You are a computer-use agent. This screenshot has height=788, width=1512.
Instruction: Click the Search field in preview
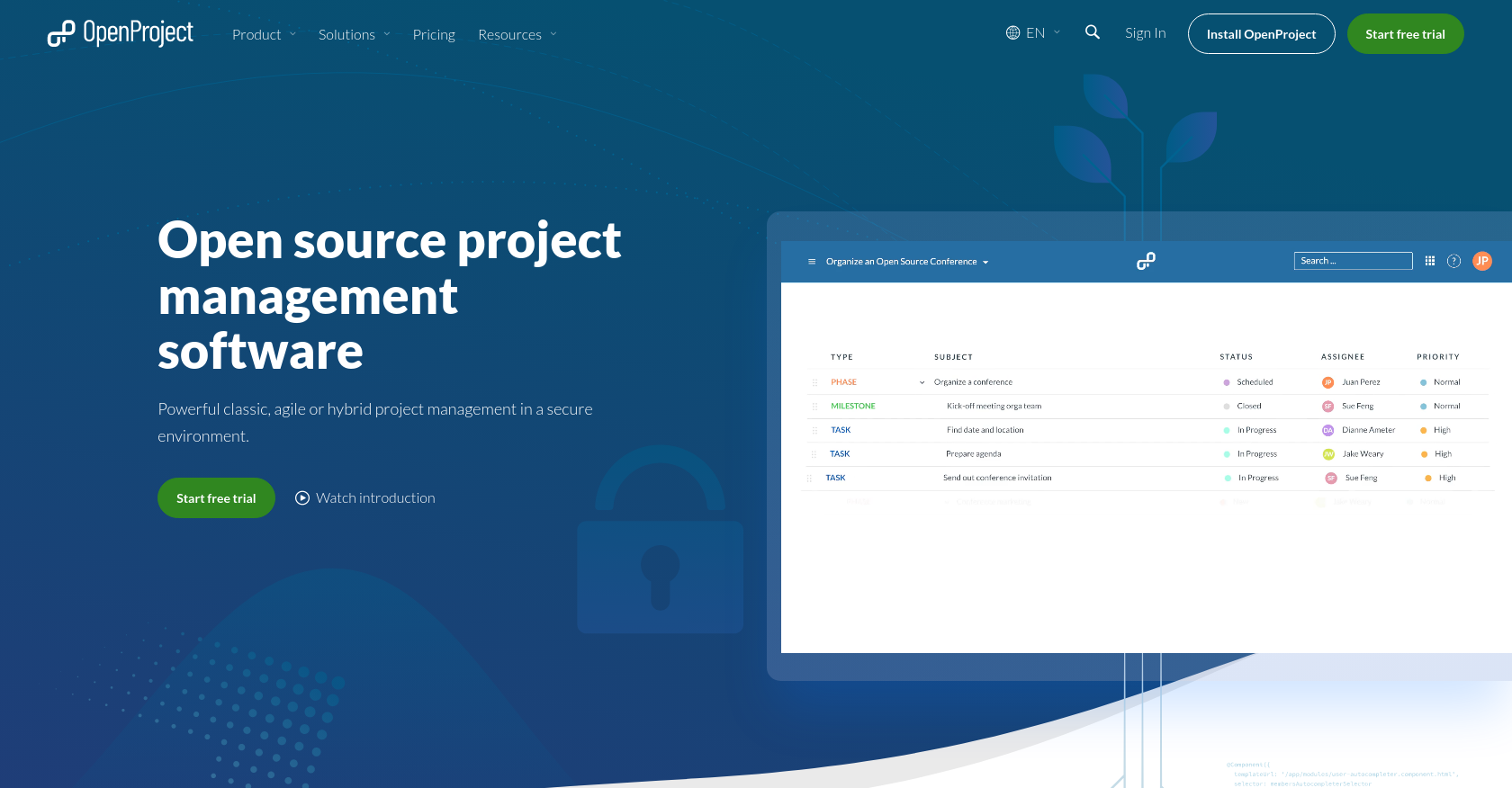1353,261
